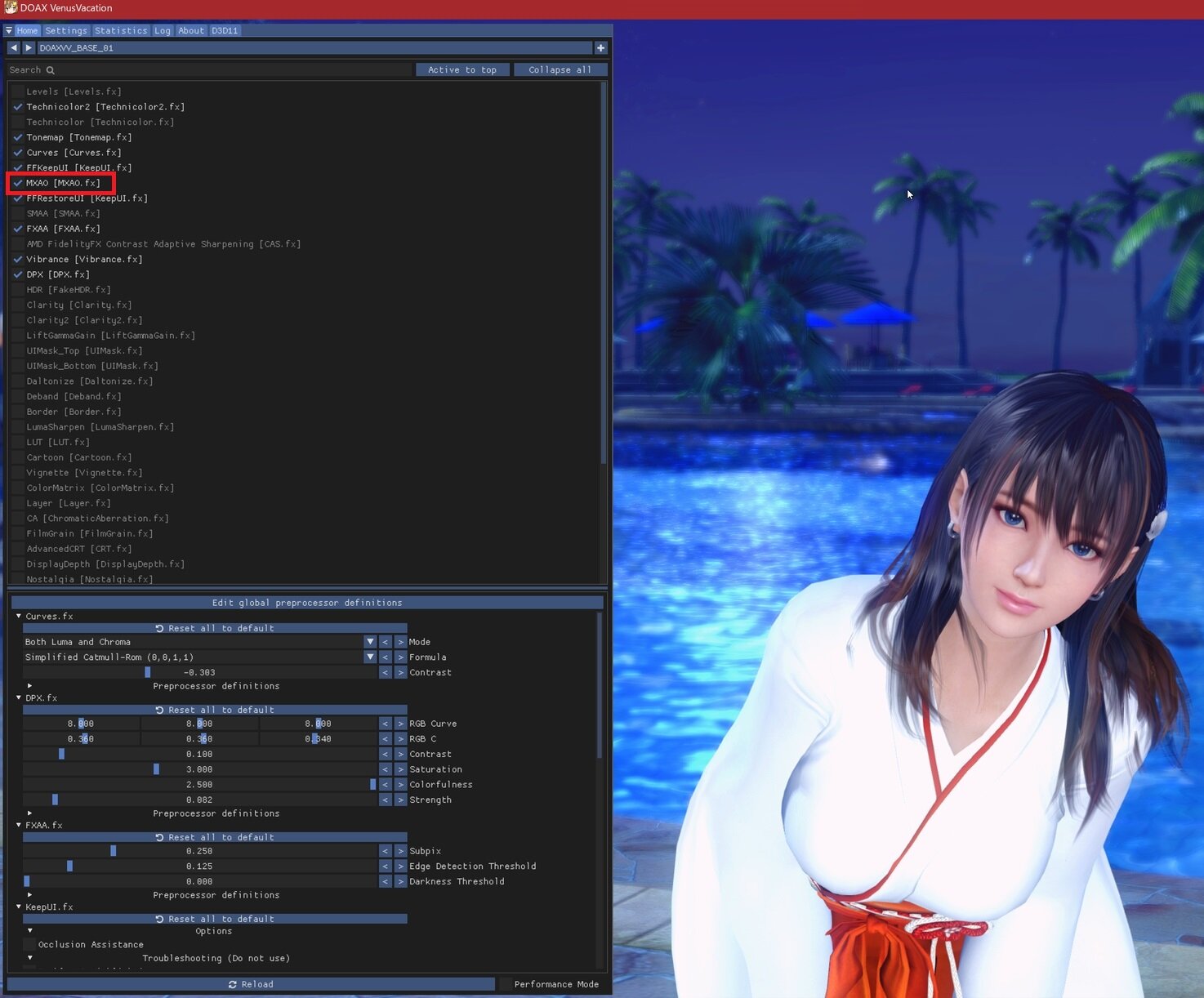Click the Reload button
Image resolution: width=1204 pixels, height=998 pixels.
click(251, 984)
